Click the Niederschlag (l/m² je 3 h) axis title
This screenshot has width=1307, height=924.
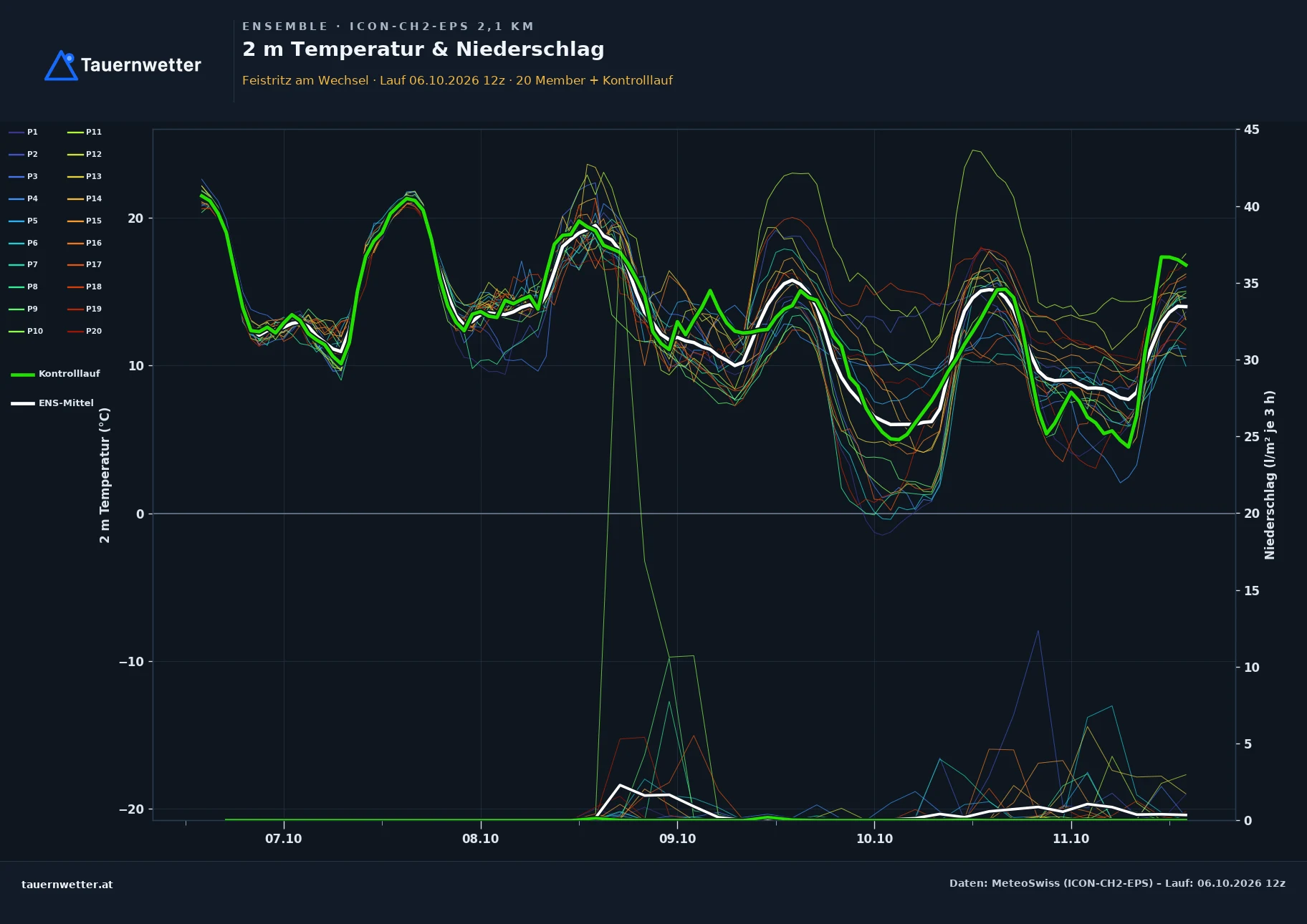click(x=1269, y=475)
